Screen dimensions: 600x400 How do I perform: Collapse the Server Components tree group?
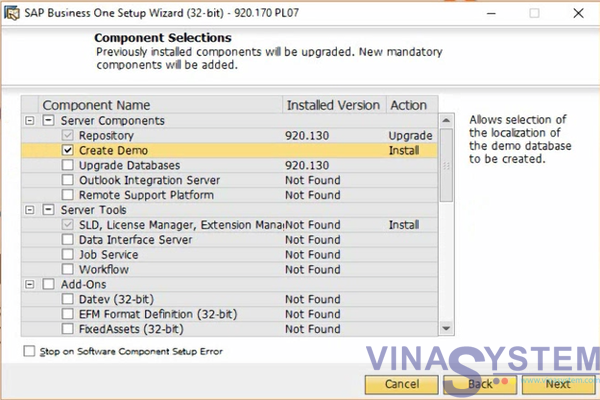point(29,121)
